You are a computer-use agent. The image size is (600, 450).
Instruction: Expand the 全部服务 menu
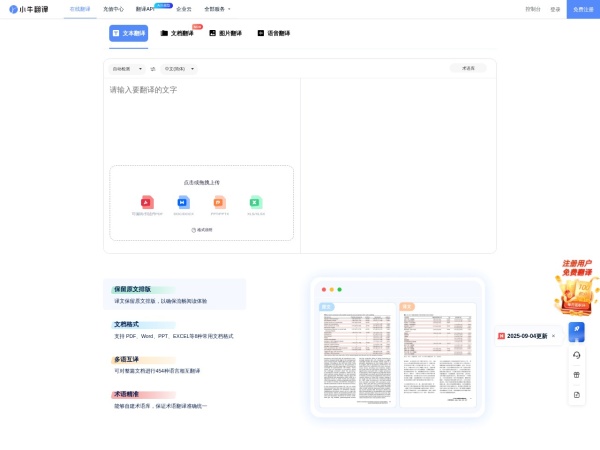click(x=217, y=9)
